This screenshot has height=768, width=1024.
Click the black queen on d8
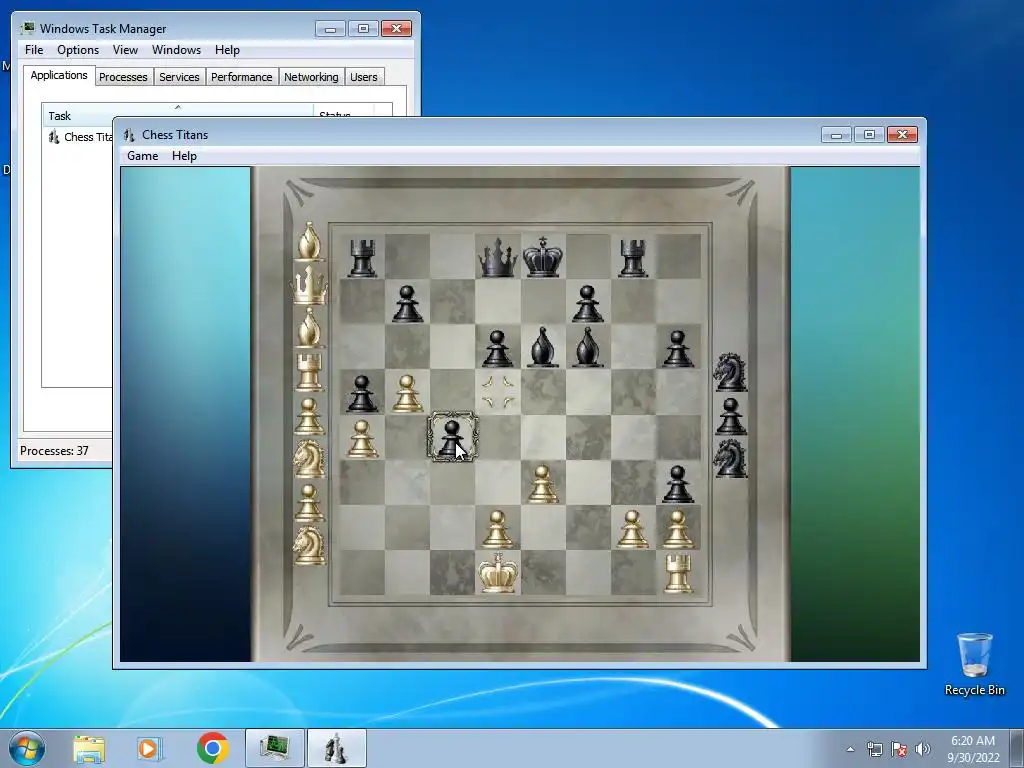click(x=498, y=257)
